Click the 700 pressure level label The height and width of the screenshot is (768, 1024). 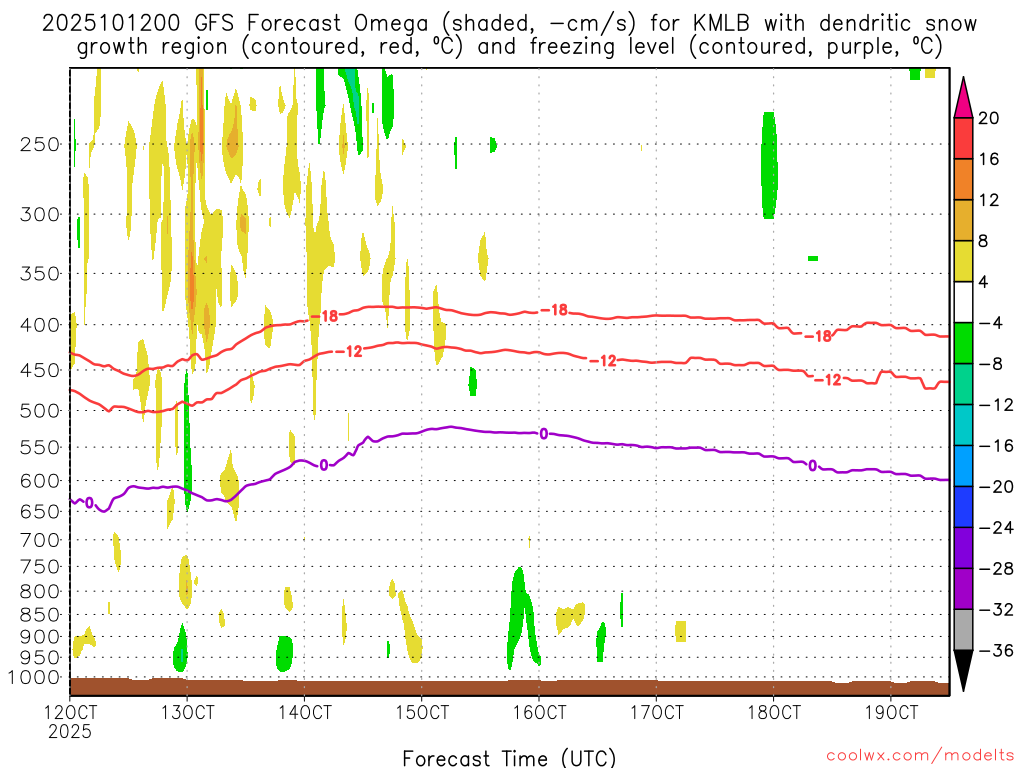tap(40, 540)
